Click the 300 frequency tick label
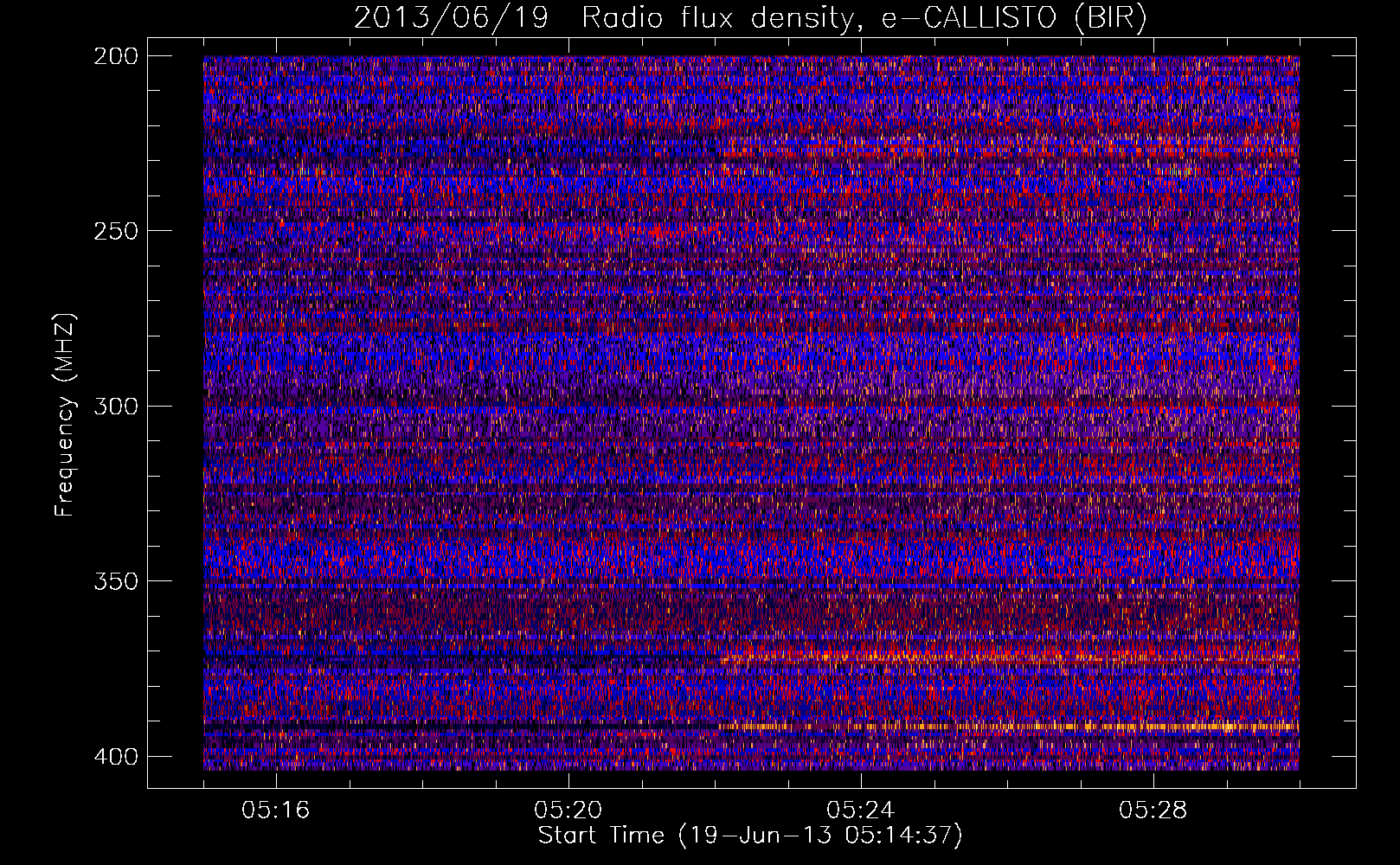This screenshot has width=1400, height=865. (x=115, y=406)
